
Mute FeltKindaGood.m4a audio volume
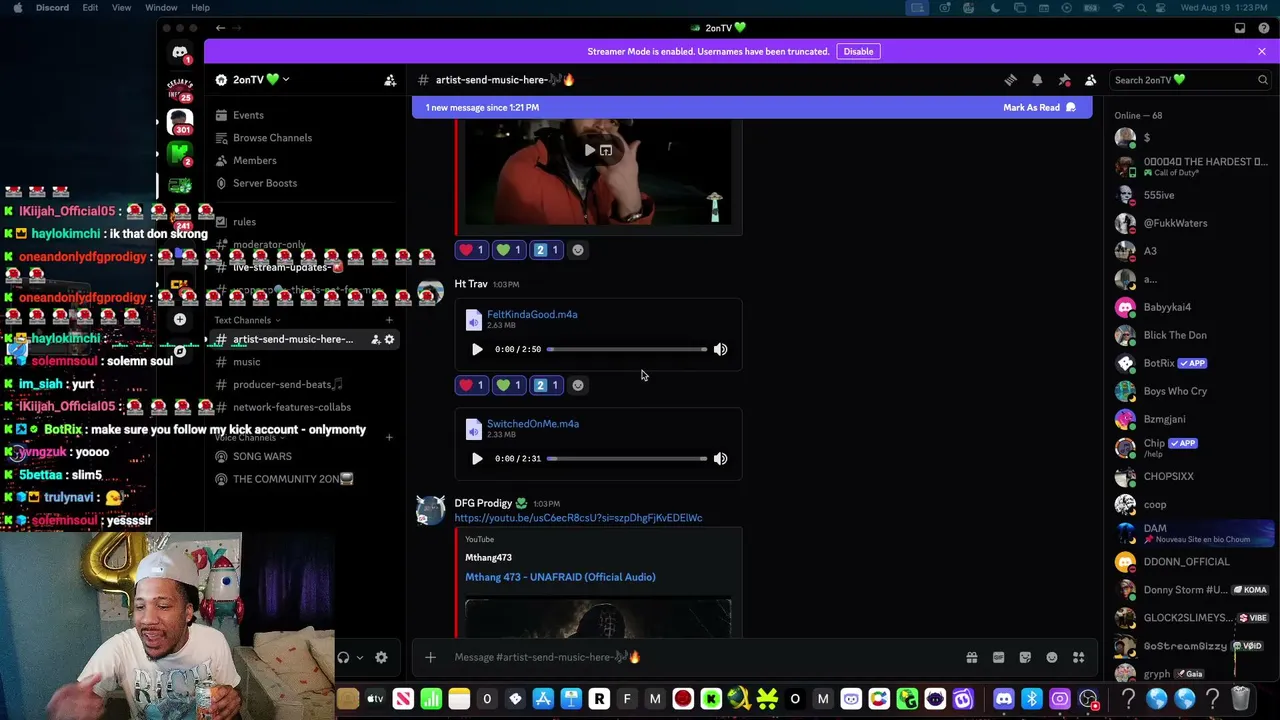[x=720, y=349]
